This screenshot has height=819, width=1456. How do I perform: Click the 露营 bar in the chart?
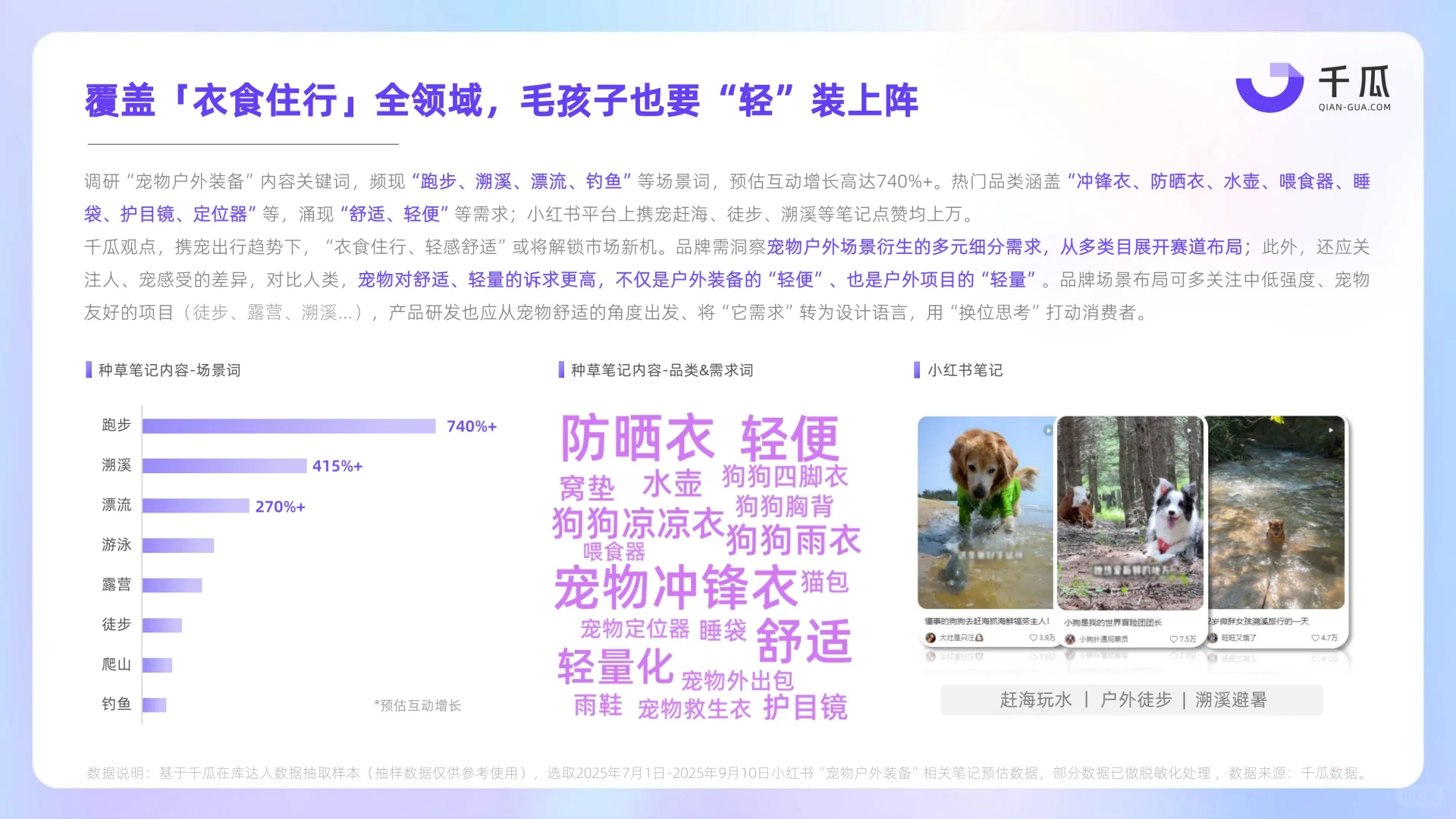pyautogui.click(x=172, y=585)
